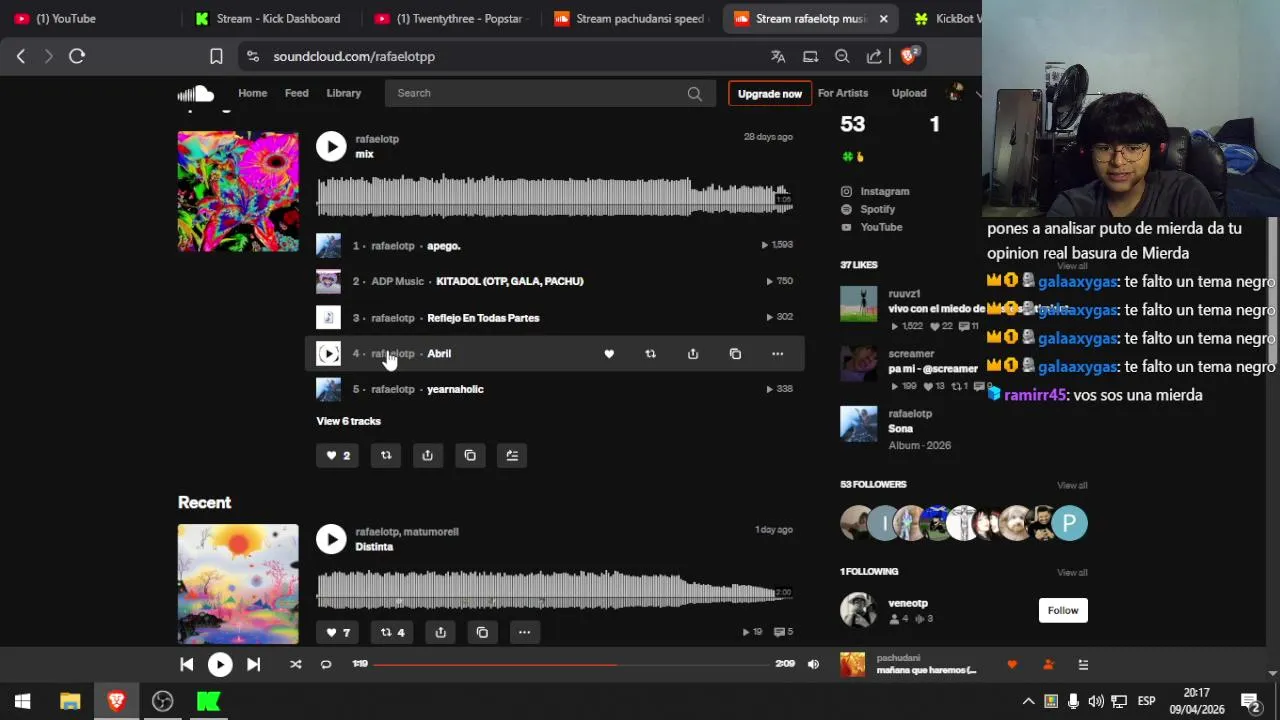Copy link icon on Abril row

point(735,354)
